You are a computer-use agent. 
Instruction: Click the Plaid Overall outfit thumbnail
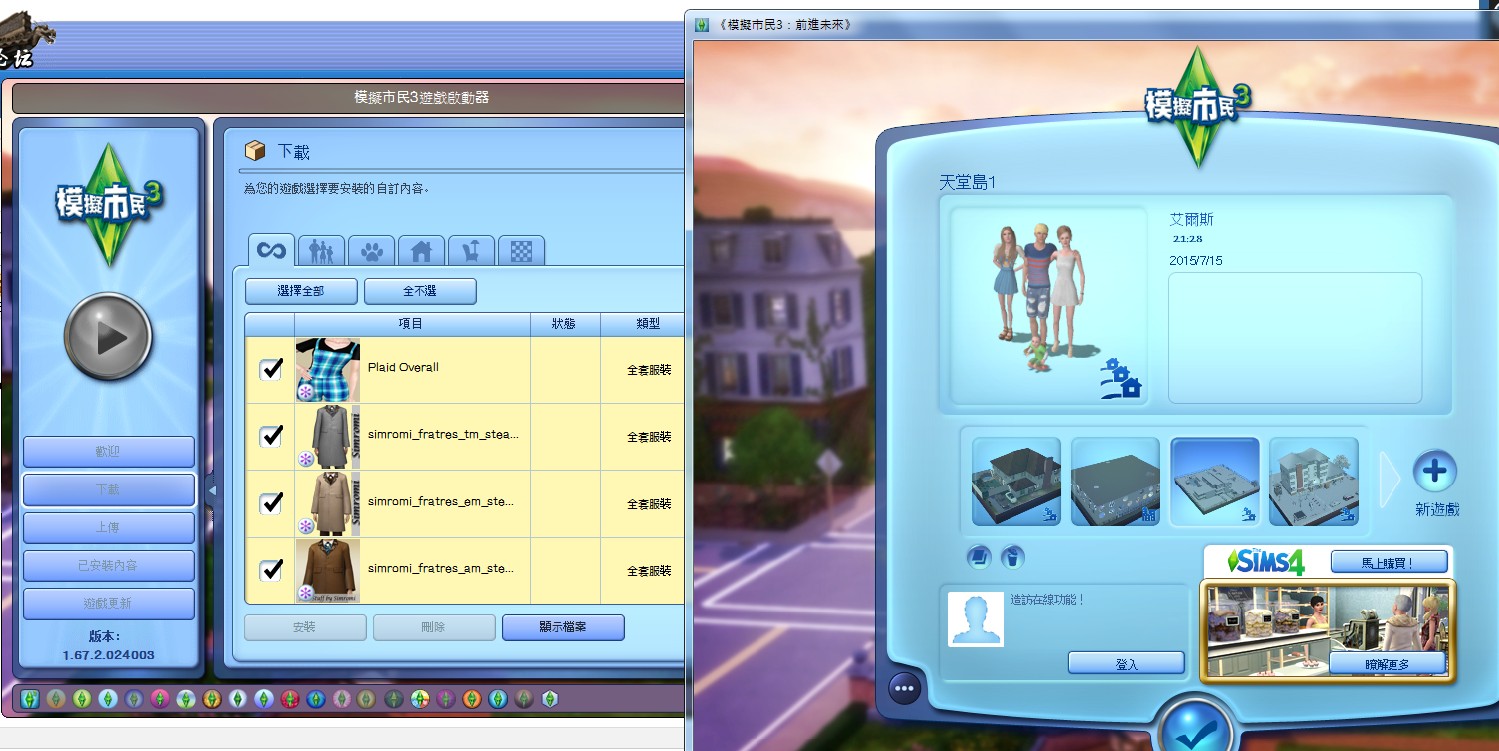327,370
